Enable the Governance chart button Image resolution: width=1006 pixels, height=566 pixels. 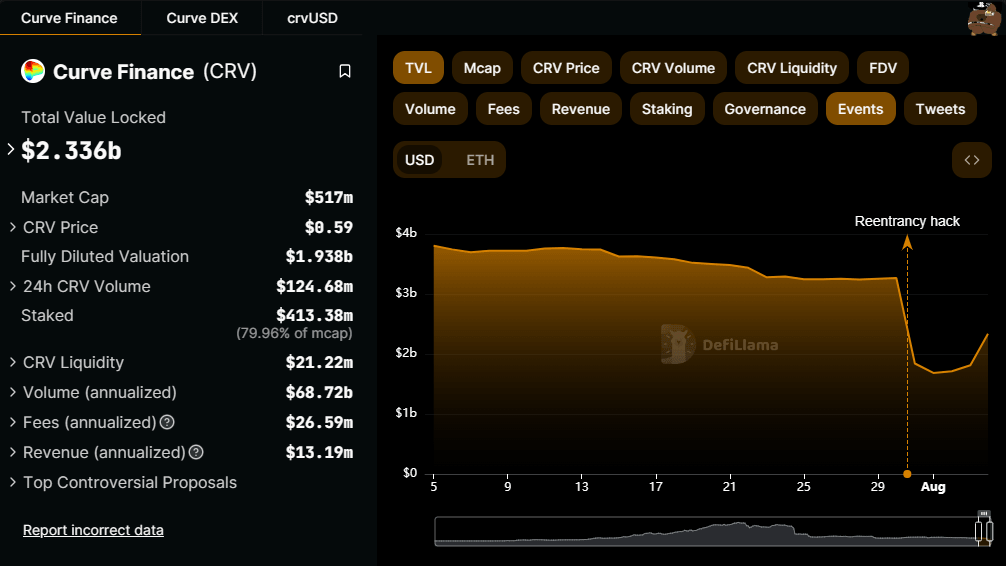(765, 109)
